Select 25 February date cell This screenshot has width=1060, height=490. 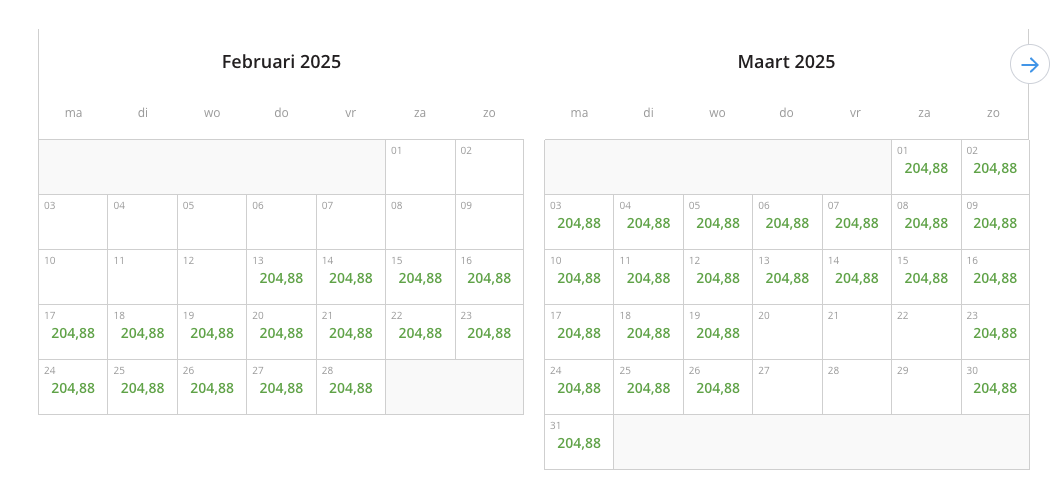143,387
